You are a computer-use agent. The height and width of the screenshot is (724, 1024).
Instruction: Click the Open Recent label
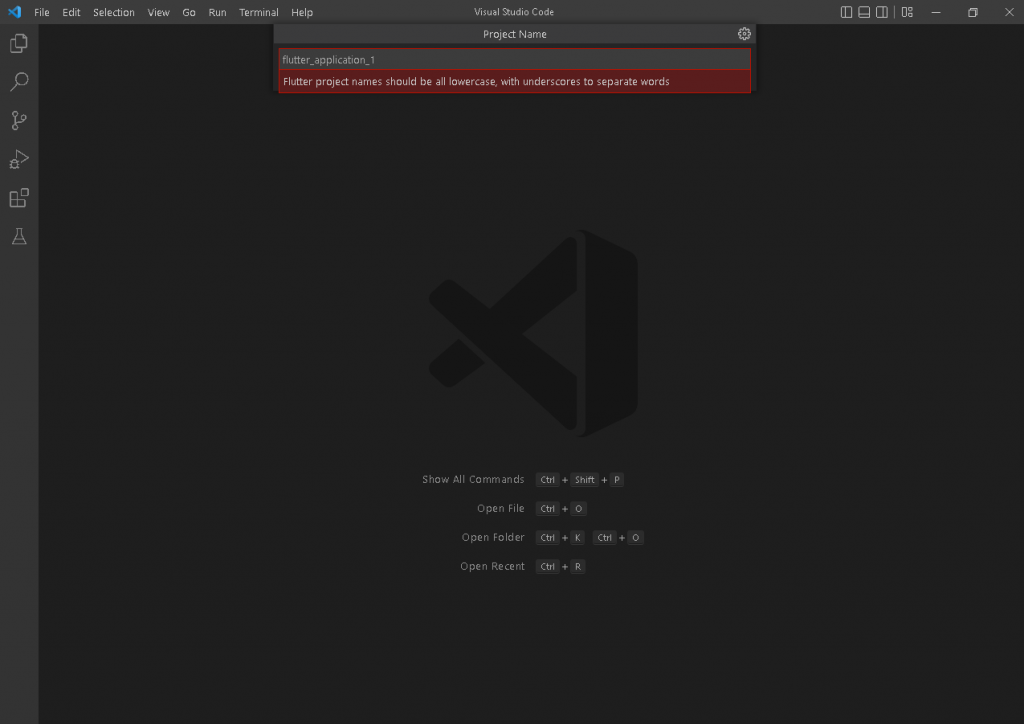click(x=492, y=566)
